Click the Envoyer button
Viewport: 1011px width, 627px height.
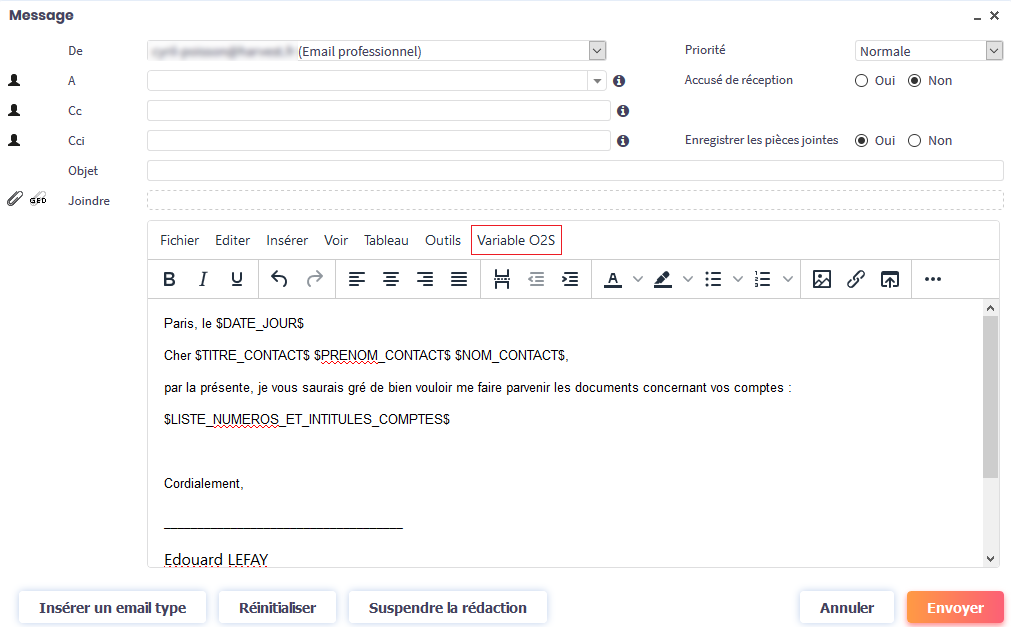point(955,608)
